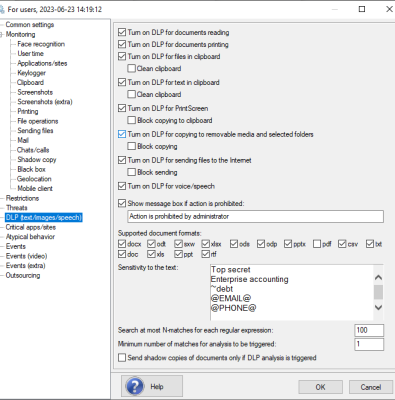Enable Block copying to clipboard
The width and height of the screenshot is (395, 400).
132,120
